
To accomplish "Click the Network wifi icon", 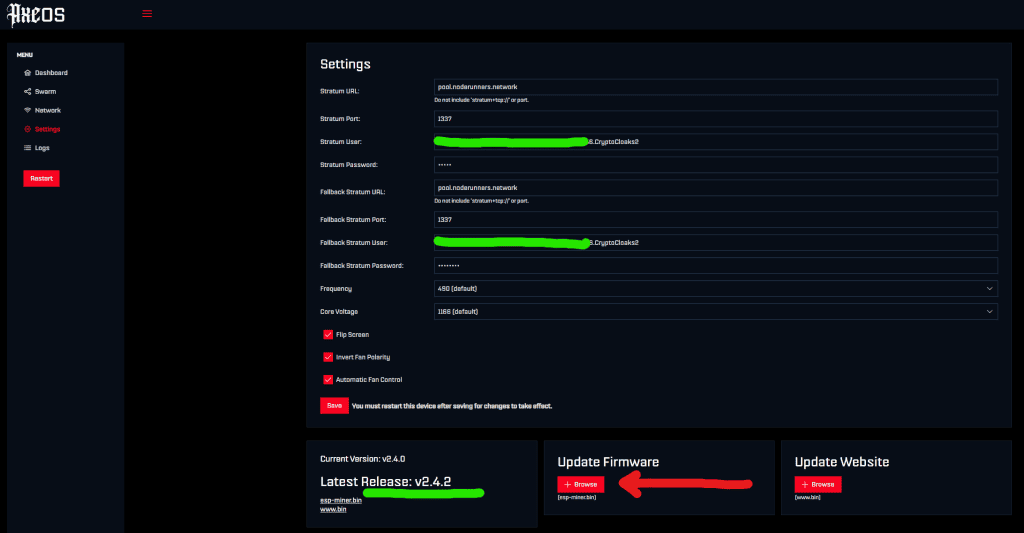I will coord(27,110).
